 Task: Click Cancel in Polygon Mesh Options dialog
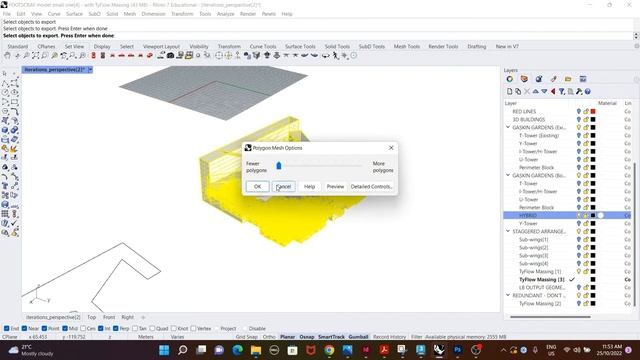click(283, 187)
